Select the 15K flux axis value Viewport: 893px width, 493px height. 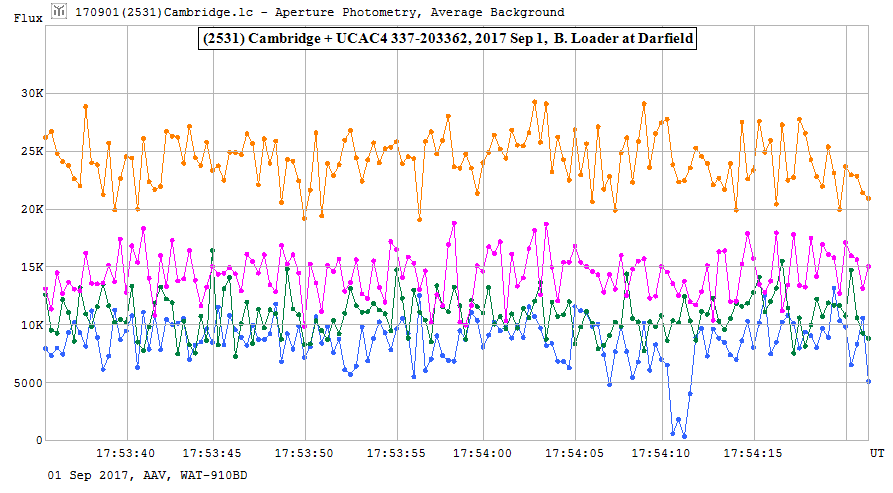[32, 267]
